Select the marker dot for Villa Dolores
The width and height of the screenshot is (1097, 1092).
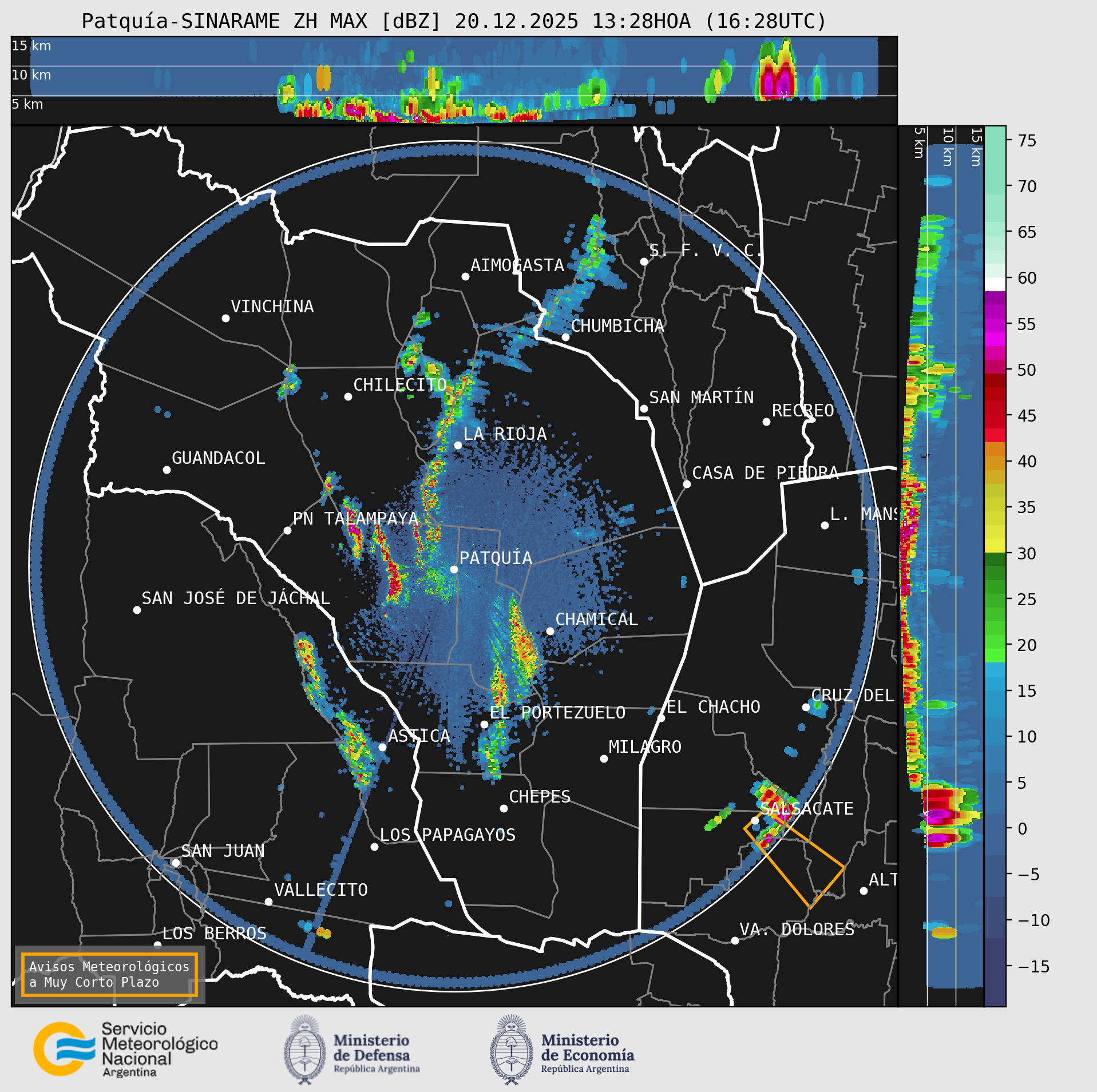coord(735,940)
